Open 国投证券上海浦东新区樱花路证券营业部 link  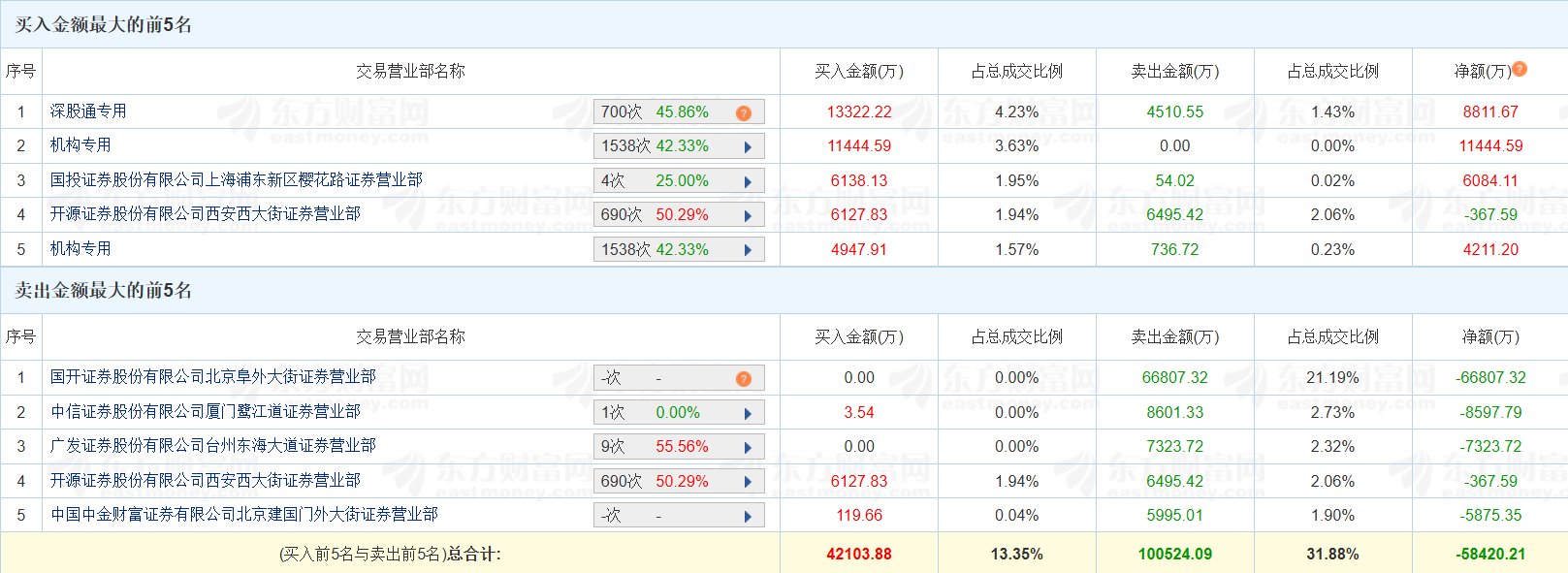click(237, 180)
